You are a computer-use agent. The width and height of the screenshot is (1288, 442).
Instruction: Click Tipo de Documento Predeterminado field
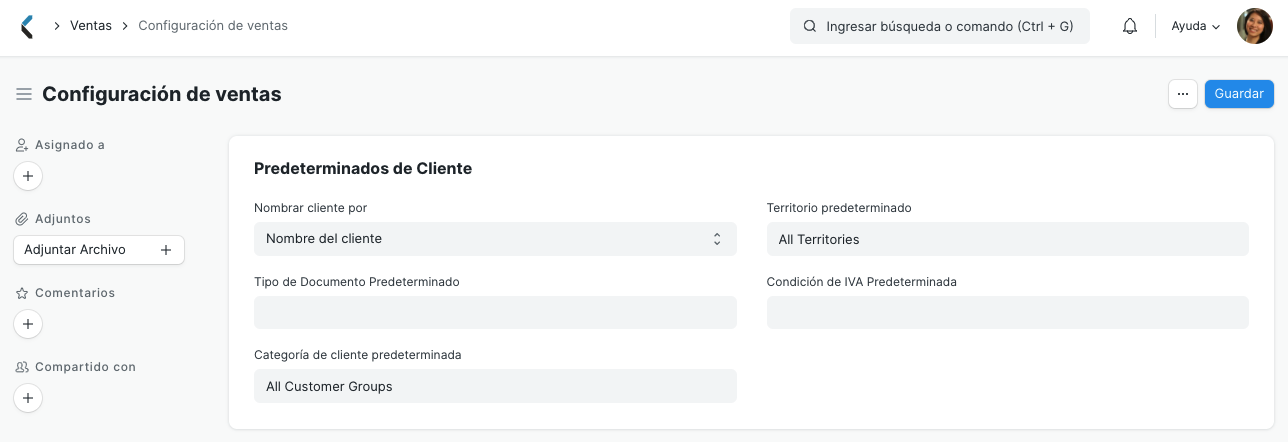(495, 313)
